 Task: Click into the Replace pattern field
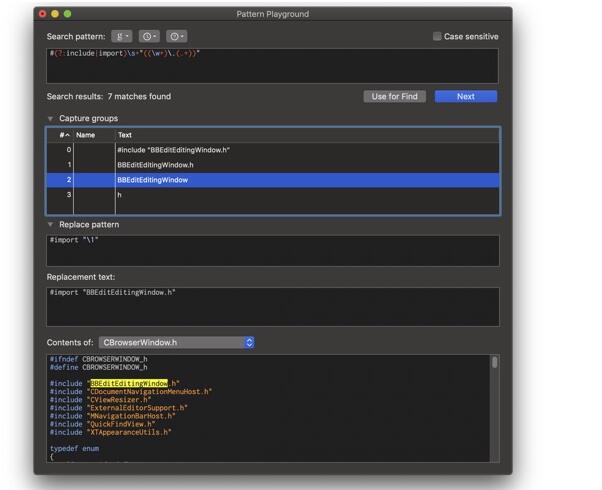click(x=273, y=251)
